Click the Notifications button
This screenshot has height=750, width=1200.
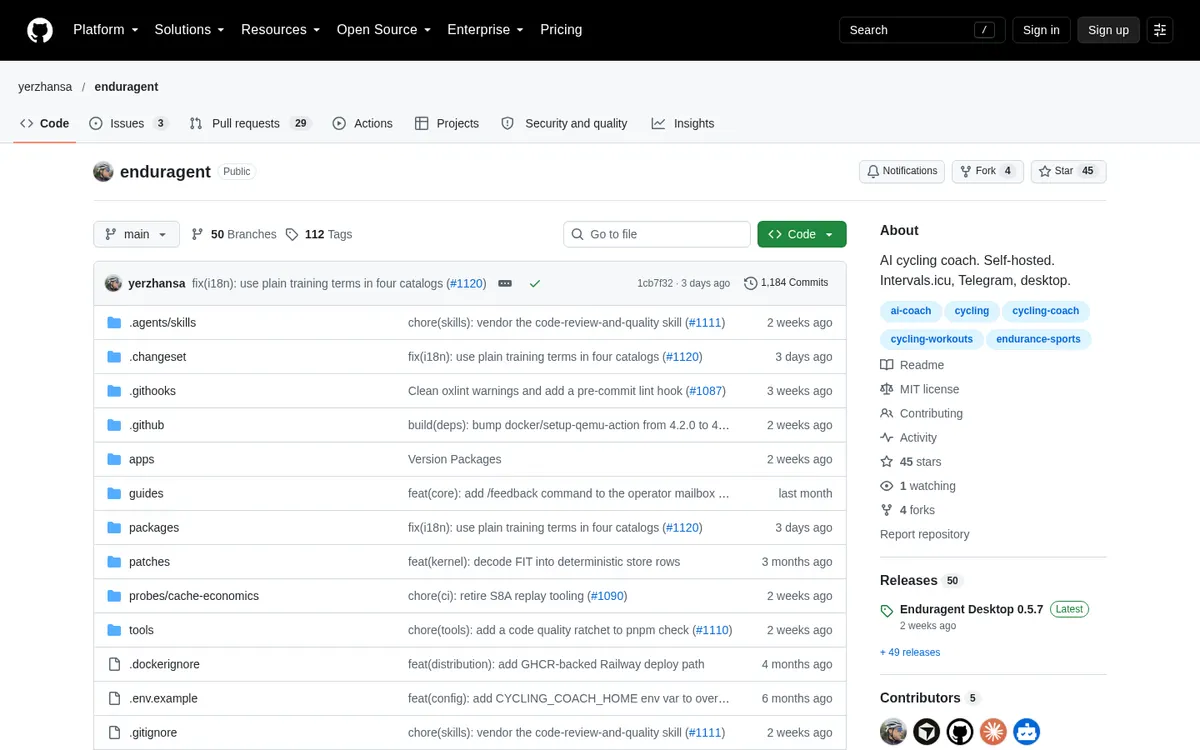tap(902, 171)
